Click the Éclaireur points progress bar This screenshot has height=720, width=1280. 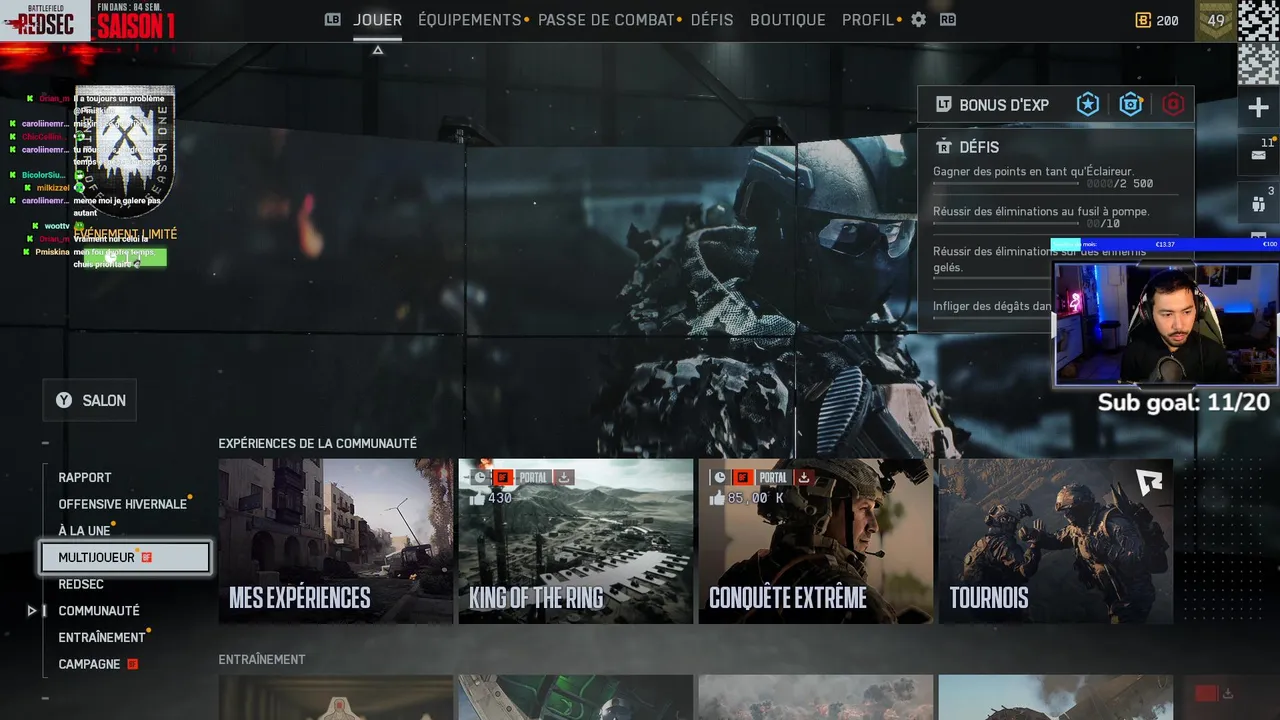(x=1006, y=184)
